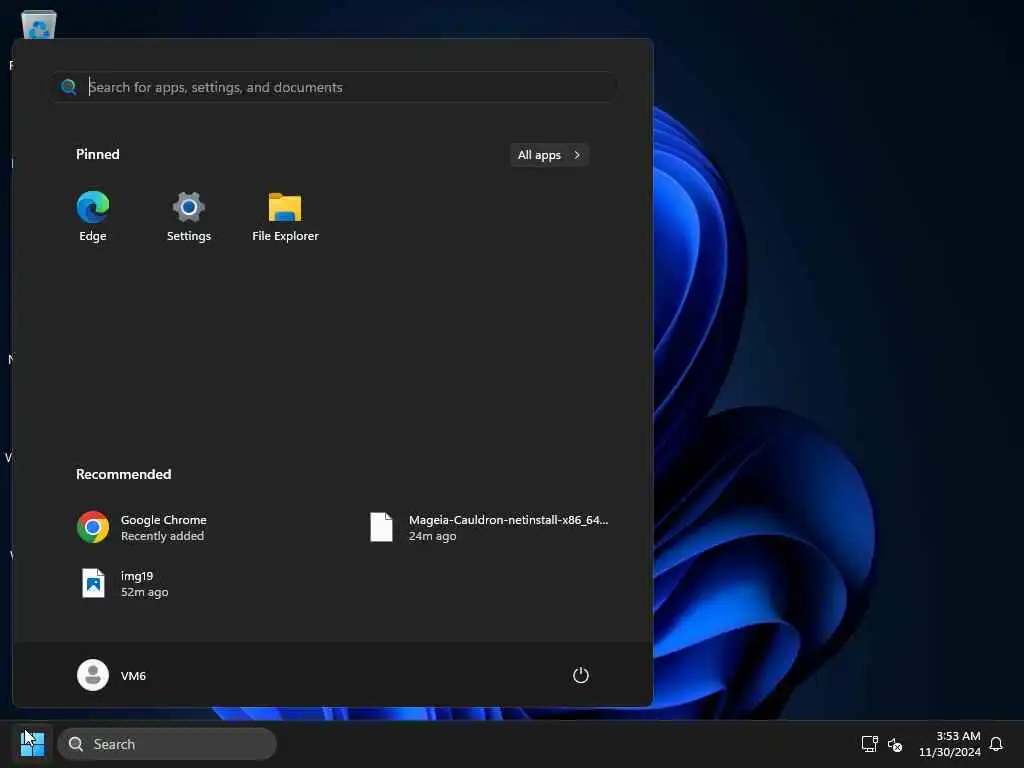1024x768 pixels.
Task: Click the search magnifier in Start menu
Action: coord(69,87)
